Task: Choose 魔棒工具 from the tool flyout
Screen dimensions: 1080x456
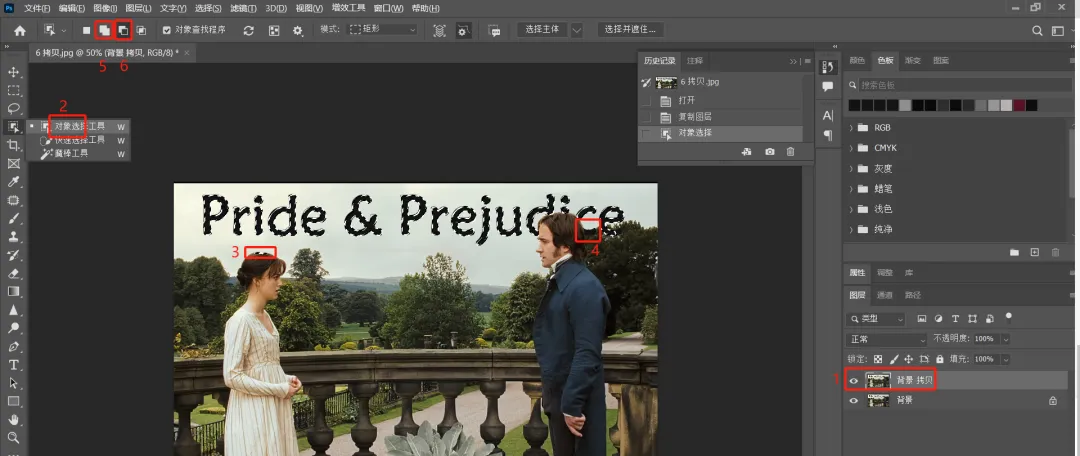Action: point(72,154)
